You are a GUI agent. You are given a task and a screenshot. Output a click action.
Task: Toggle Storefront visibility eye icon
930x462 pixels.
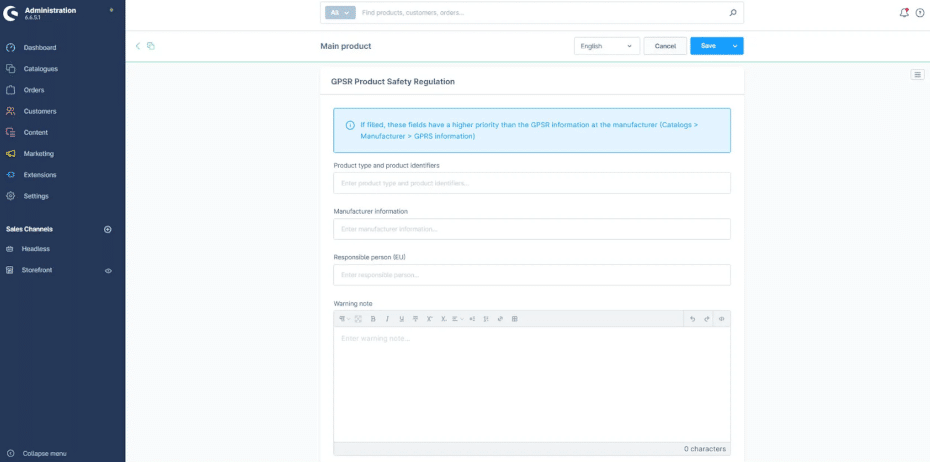[x=109, y=270]
